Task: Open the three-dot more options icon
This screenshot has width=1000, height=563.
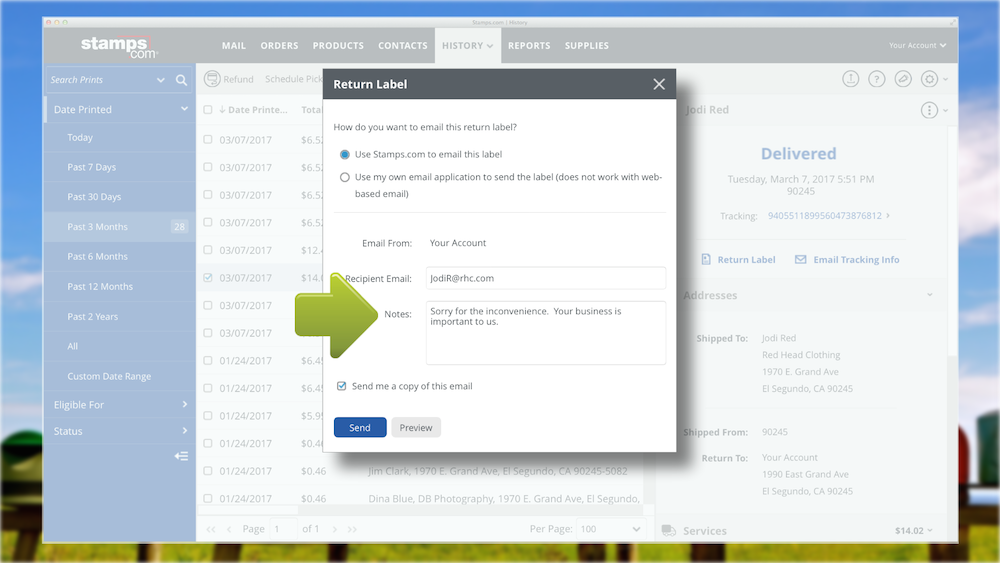Action: pos(929,110)
